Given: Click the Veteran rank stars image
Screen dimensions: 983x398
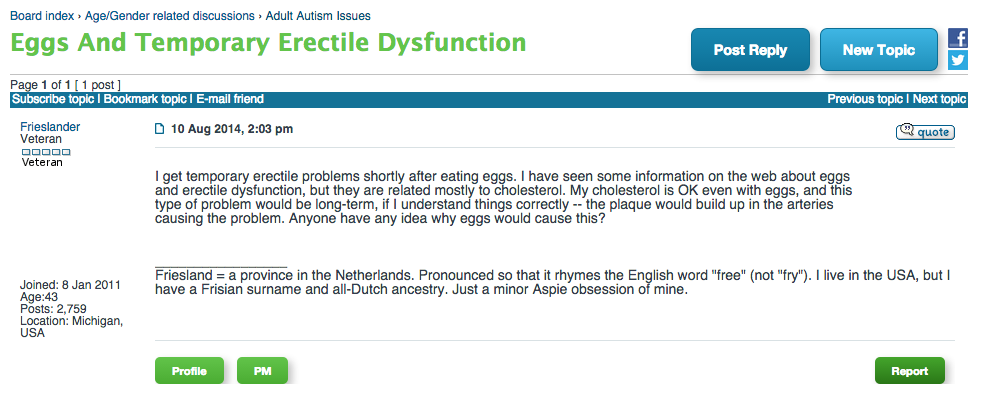Looking at the screenshot, I should pos(46,152).
